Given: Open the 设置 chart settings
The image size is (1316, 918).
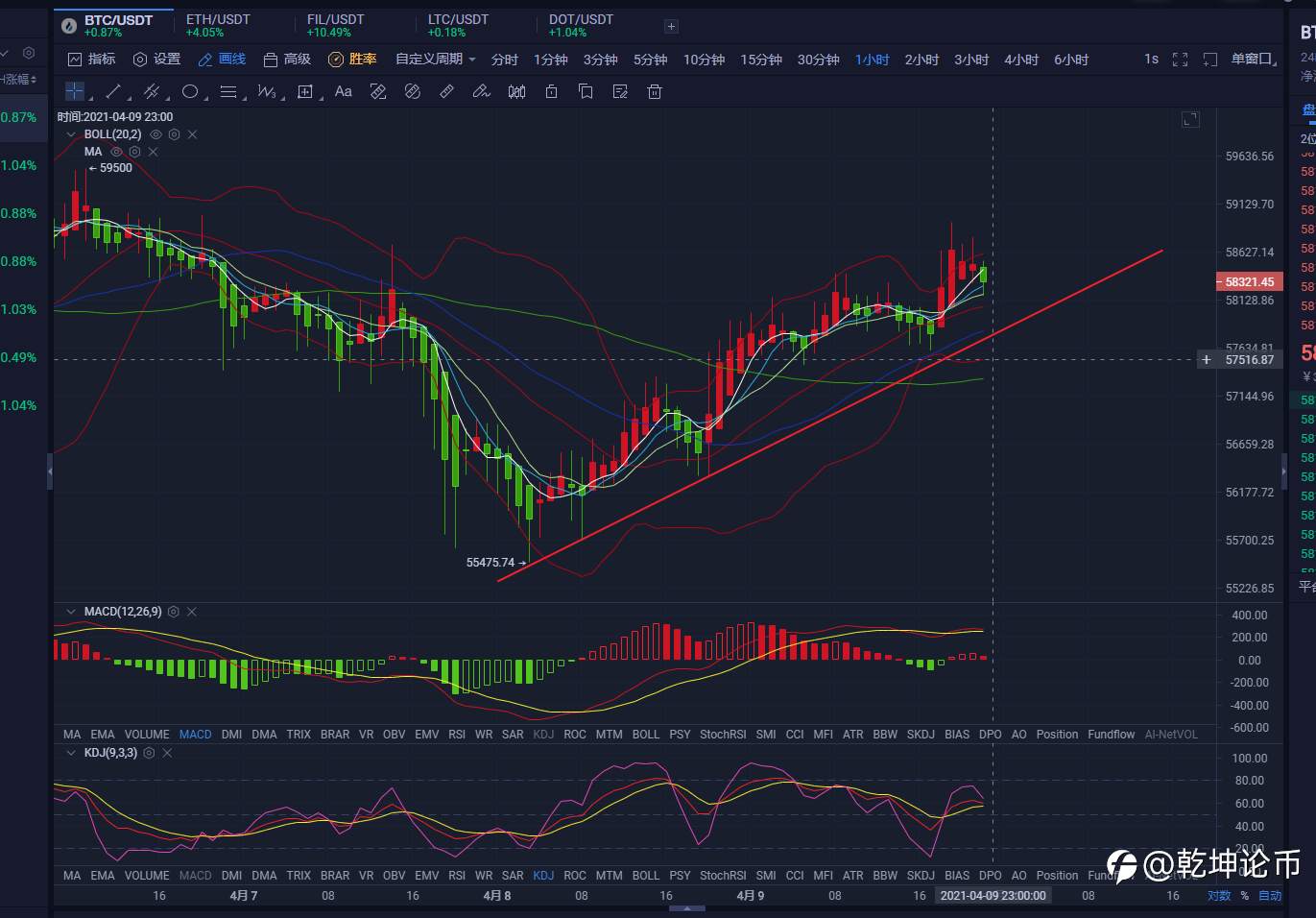Looking at the screenshot, I should pyautogui.click(x=156, y=60).
